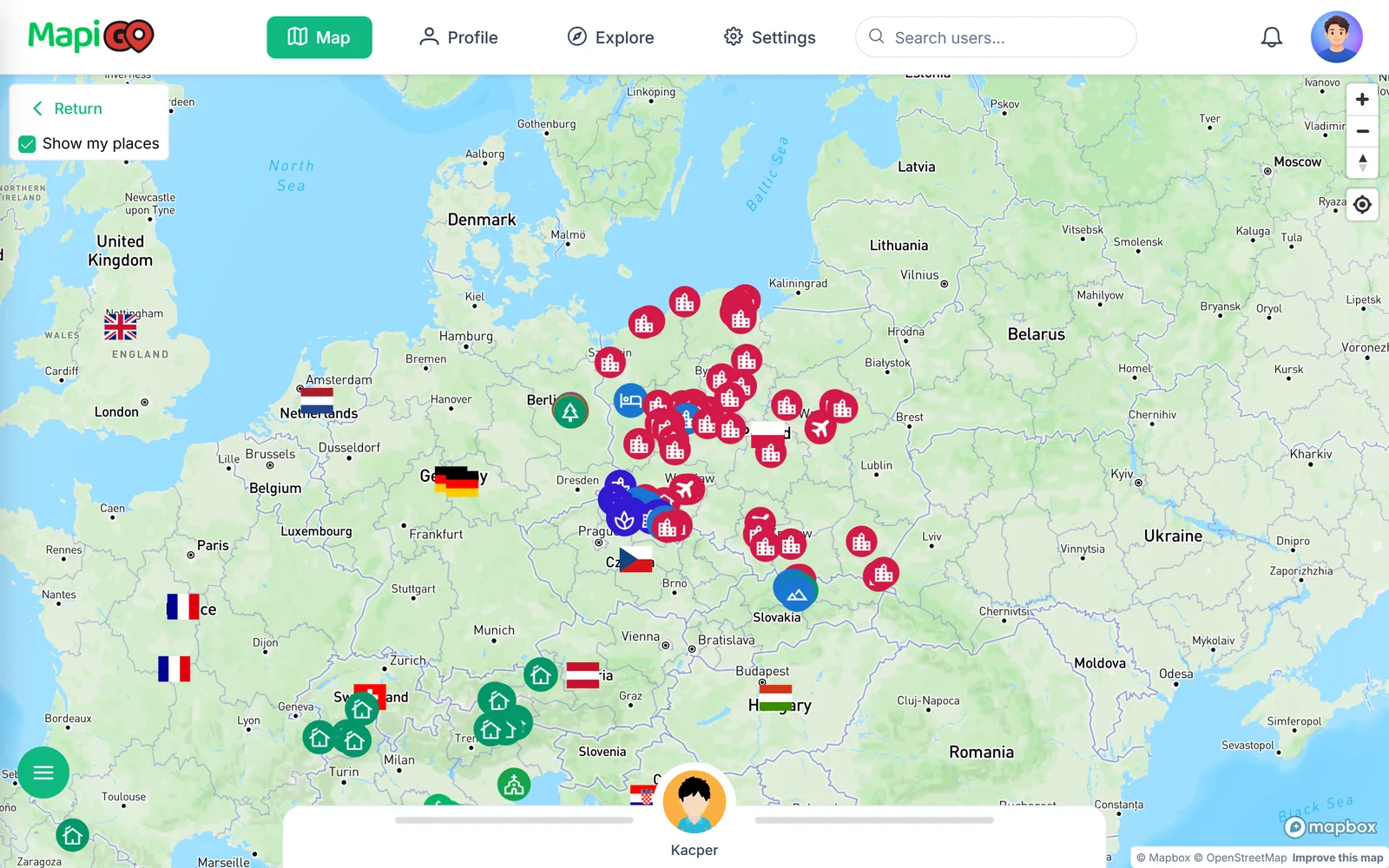This screenshot has width=1389, height=868.
Task: Open the green hamburger menu button
Action: point(43,773)
